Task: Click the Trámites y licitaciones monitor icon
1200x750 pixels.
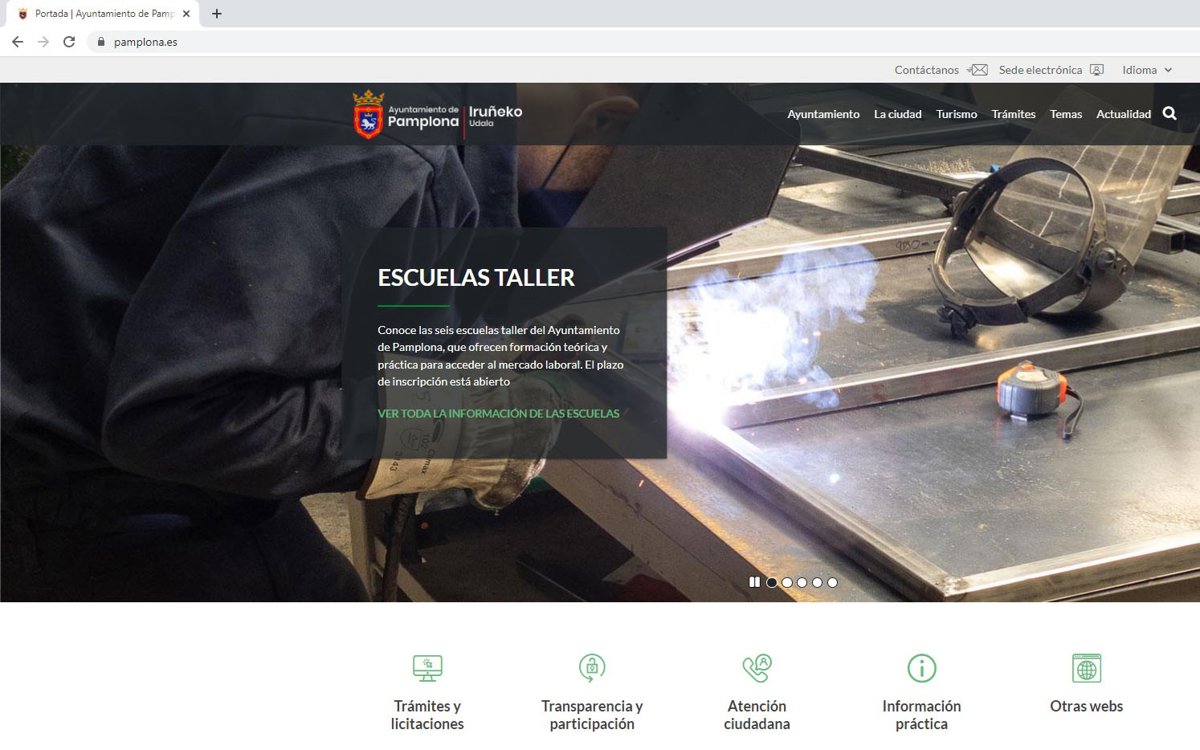Action: [427, 668]
